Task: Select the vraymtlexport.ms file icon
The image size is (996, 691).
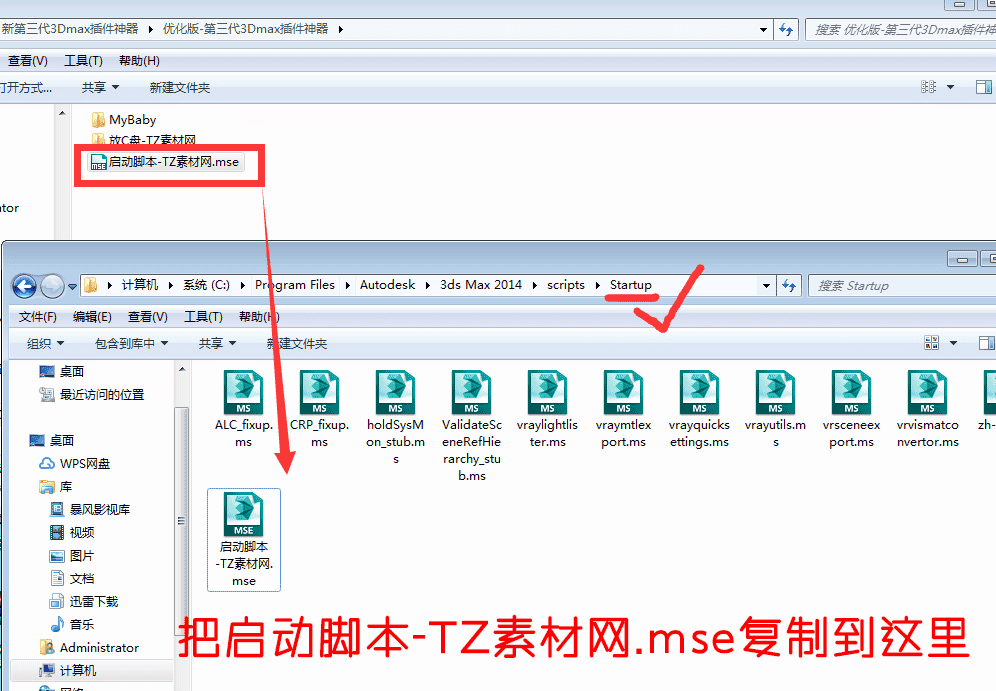Action: [x=623, y=392]
